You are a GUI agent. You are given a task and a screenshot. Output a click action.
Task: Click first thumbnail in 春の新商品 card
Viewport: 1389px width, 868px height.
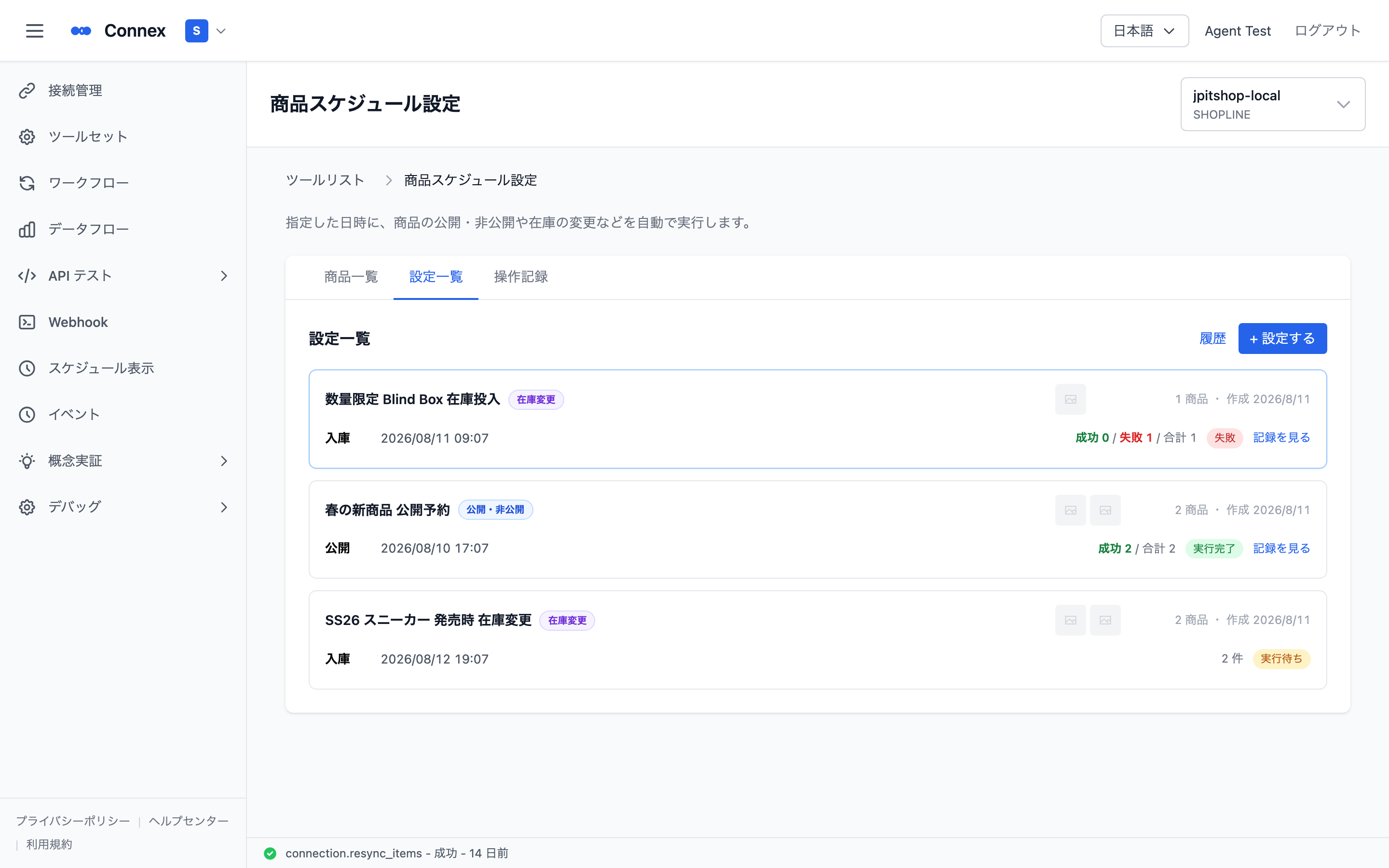1071,510
